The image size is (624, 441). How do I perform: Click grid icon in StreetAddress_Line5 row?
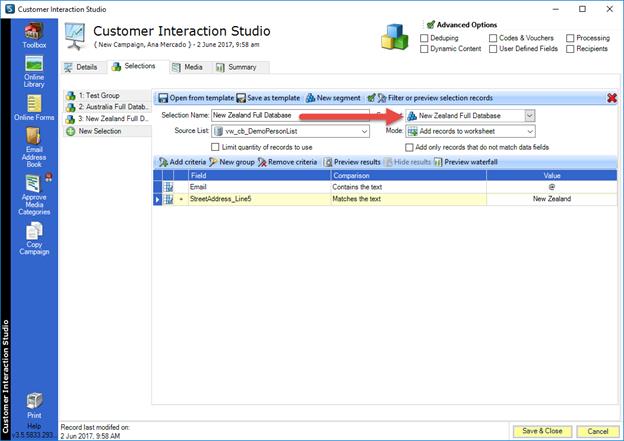pos(169,199)
